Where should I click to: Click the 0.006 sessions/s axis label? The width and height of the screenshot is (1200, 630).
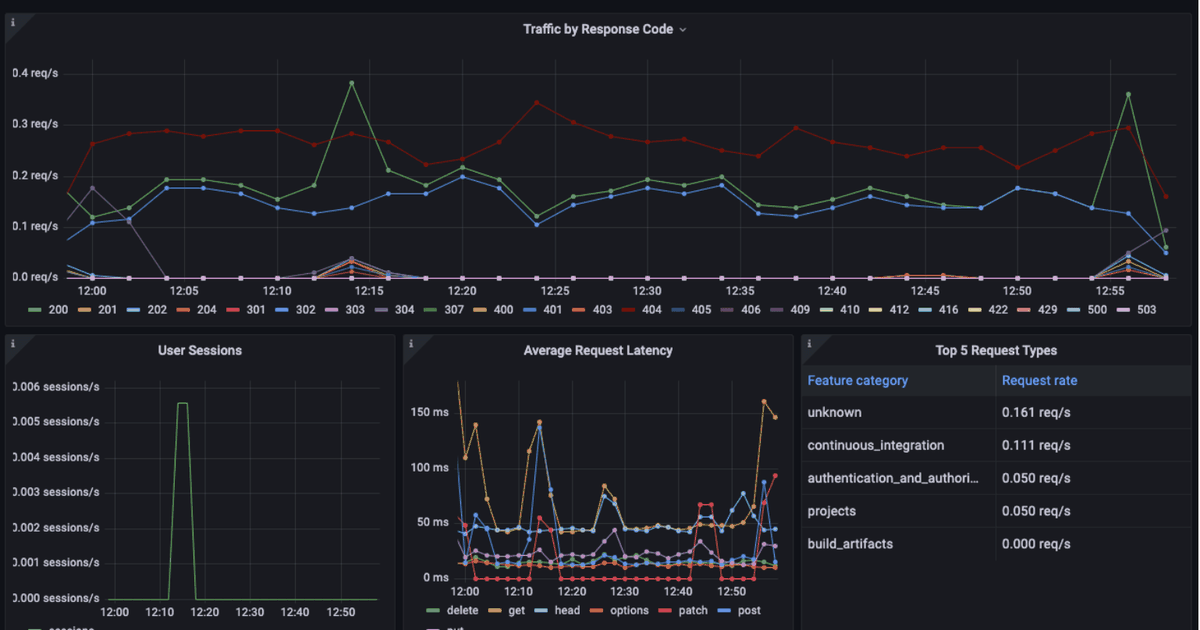56,387
